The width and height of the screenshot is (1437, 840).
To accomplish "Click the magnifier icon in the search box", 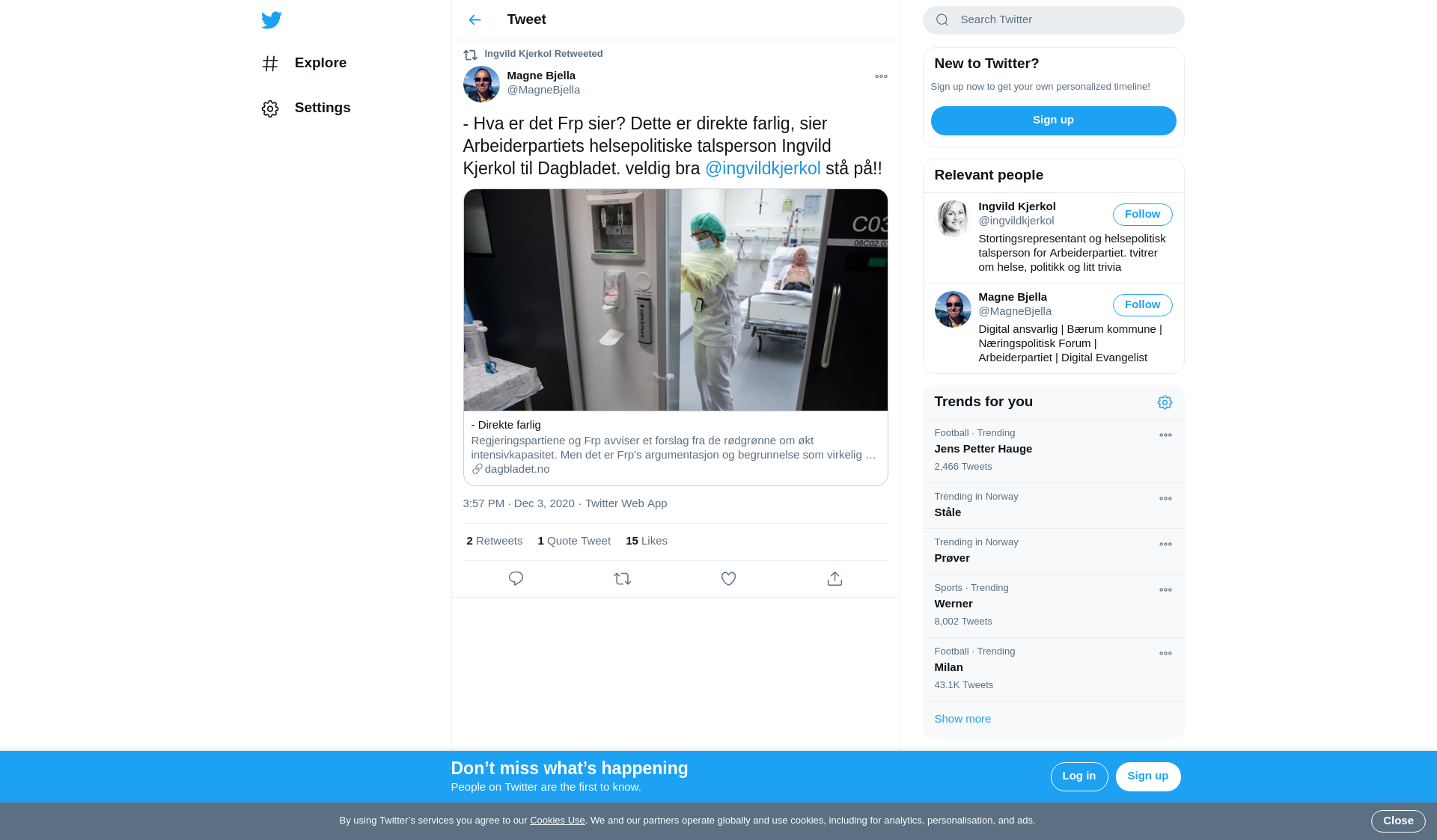I will 942,20.
